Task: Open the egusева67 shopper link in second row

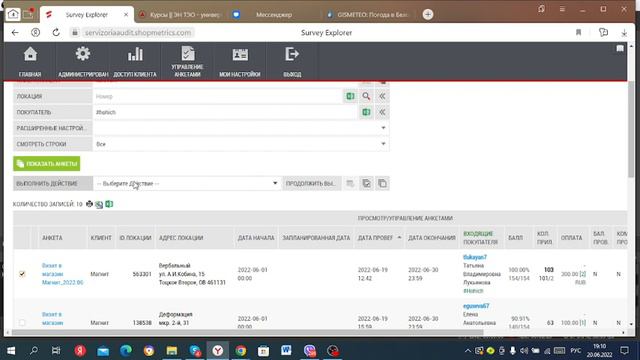Action: point(476,306)
